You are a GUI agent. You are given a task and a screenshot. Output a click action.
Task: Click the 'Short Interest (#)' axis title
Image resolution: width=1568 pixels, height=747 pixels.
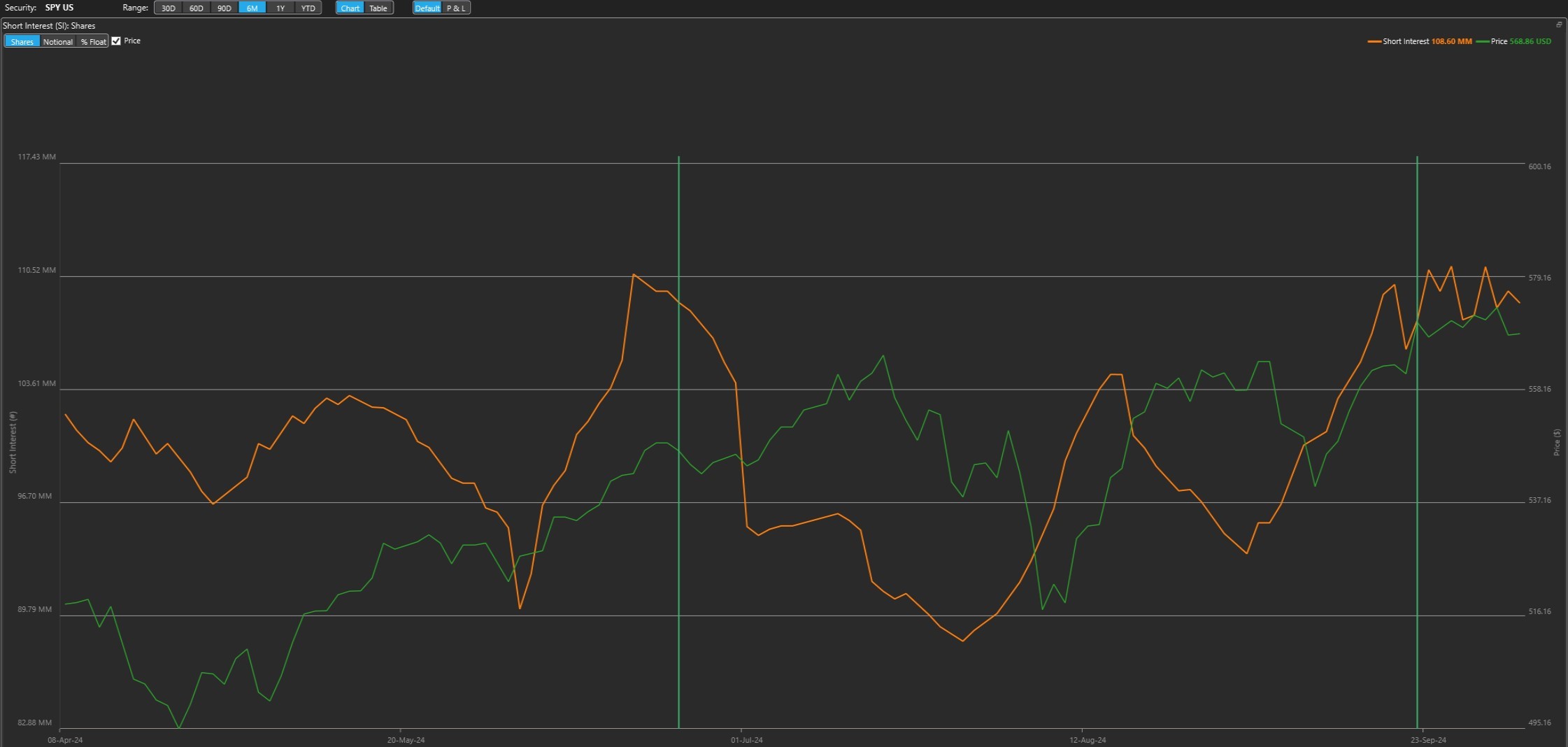(x=13, y=442)
